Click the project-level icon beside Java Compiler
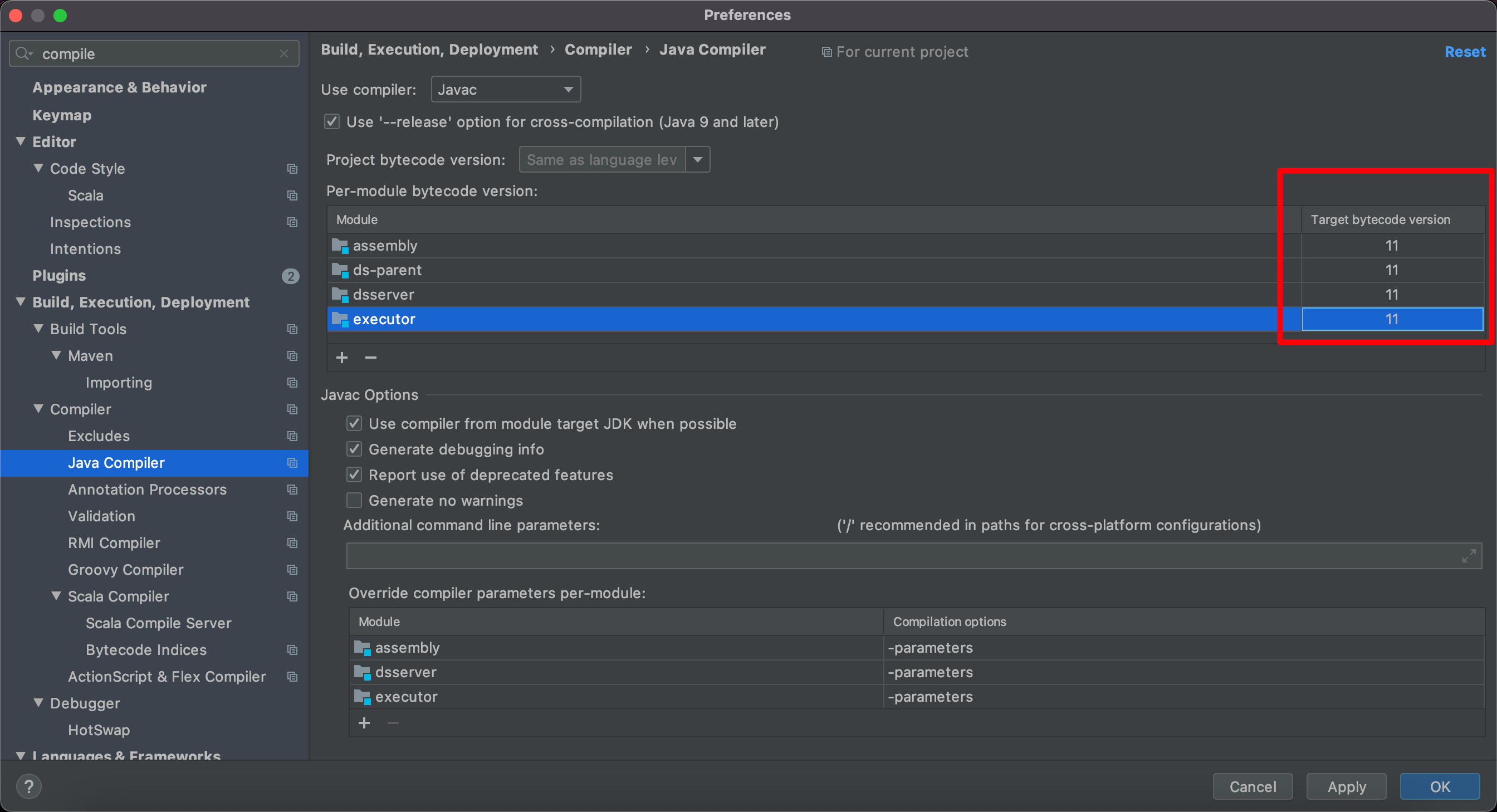Viewport: 1497px width, 812px height. 292,463
